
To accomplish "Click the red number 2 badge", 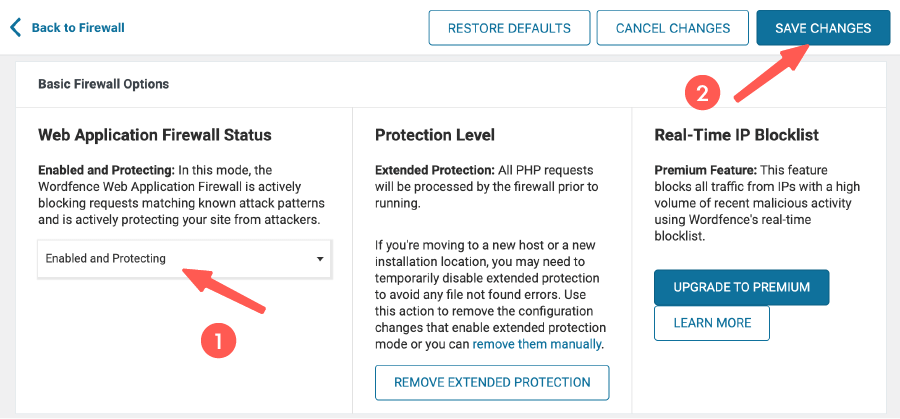I will coord(703,94).
